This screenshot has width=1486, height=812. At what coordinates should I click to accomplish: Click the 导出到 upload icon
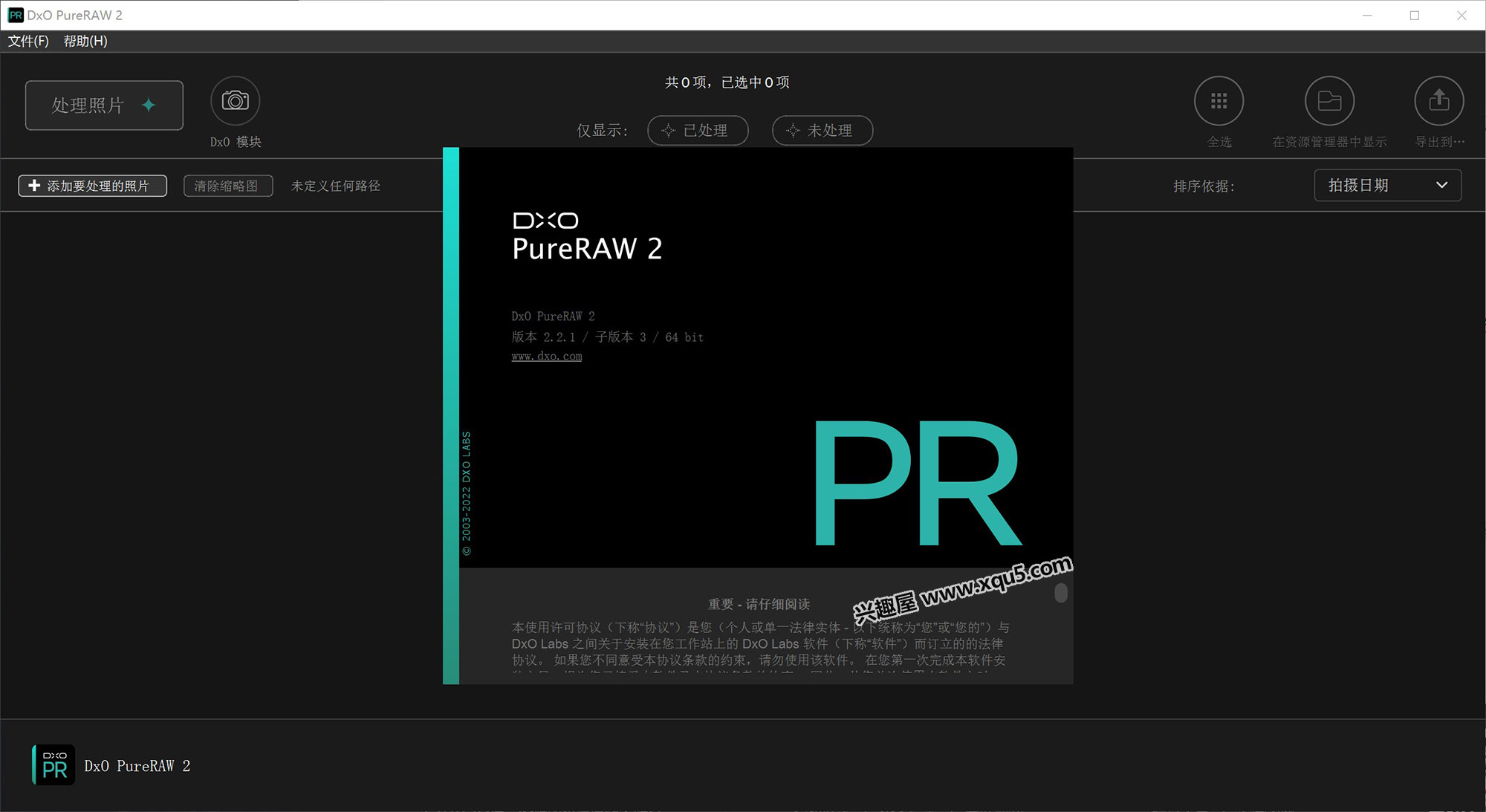[1439, 101]
